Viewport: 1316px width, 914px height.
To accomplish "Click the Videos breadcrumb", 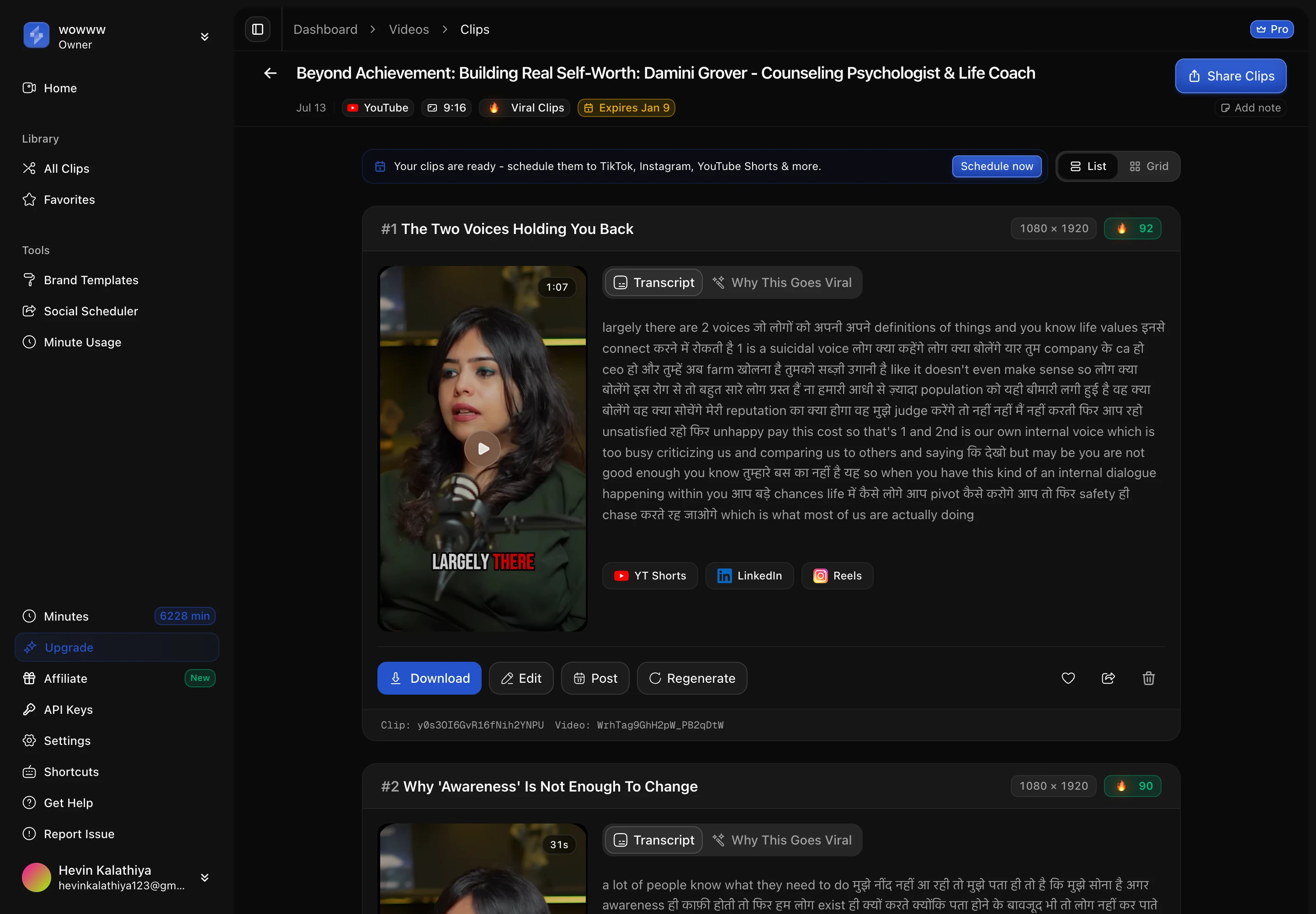I will coord(409,29).
